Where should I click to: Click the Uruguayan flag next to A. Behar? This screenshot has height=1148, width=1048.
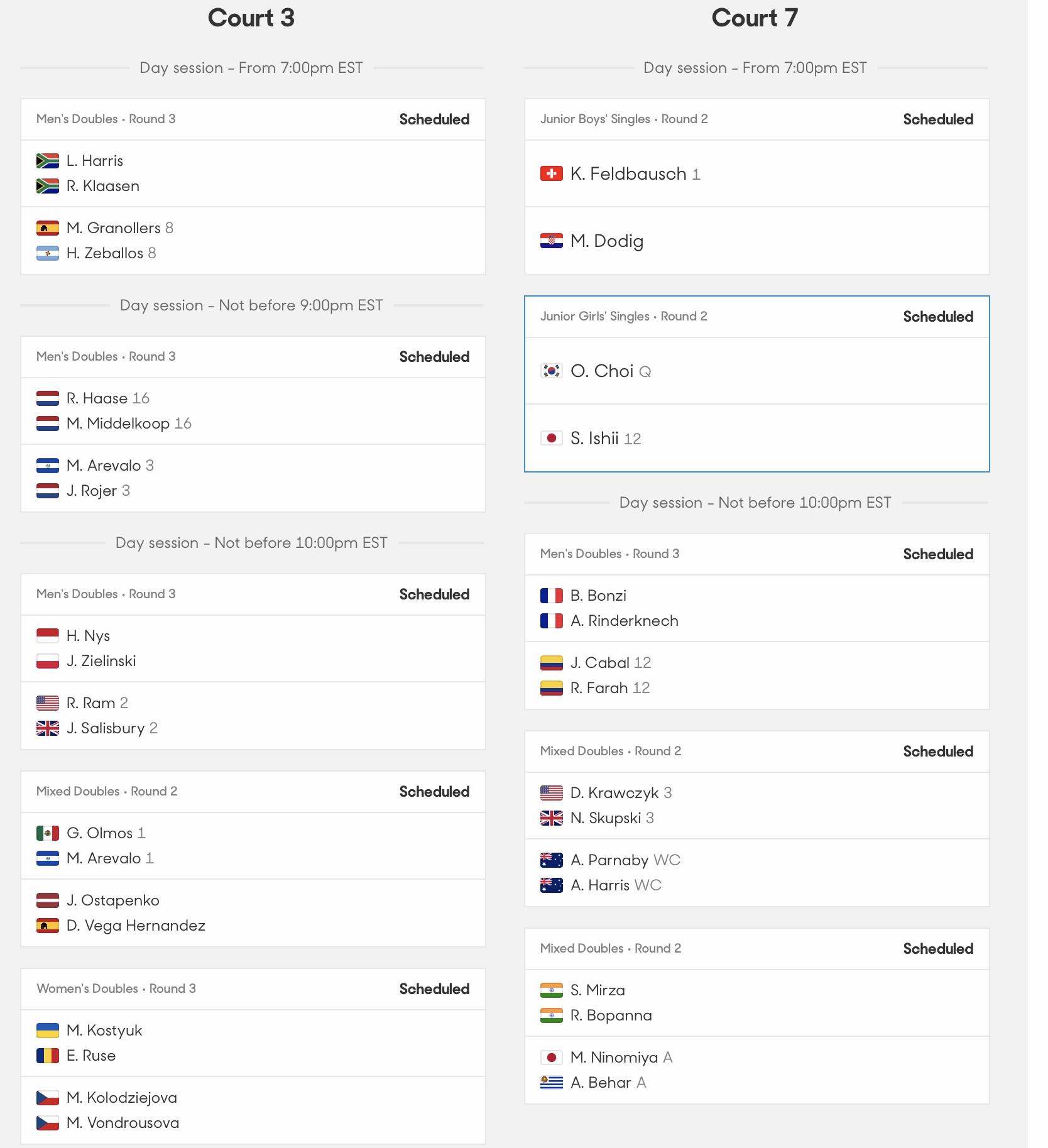(552, 1083)
